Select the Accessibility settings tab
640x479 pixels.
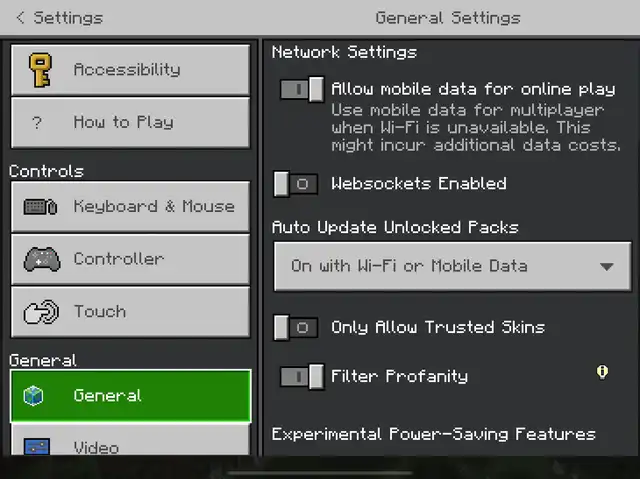pyautogui.click(x=130, y=70)
